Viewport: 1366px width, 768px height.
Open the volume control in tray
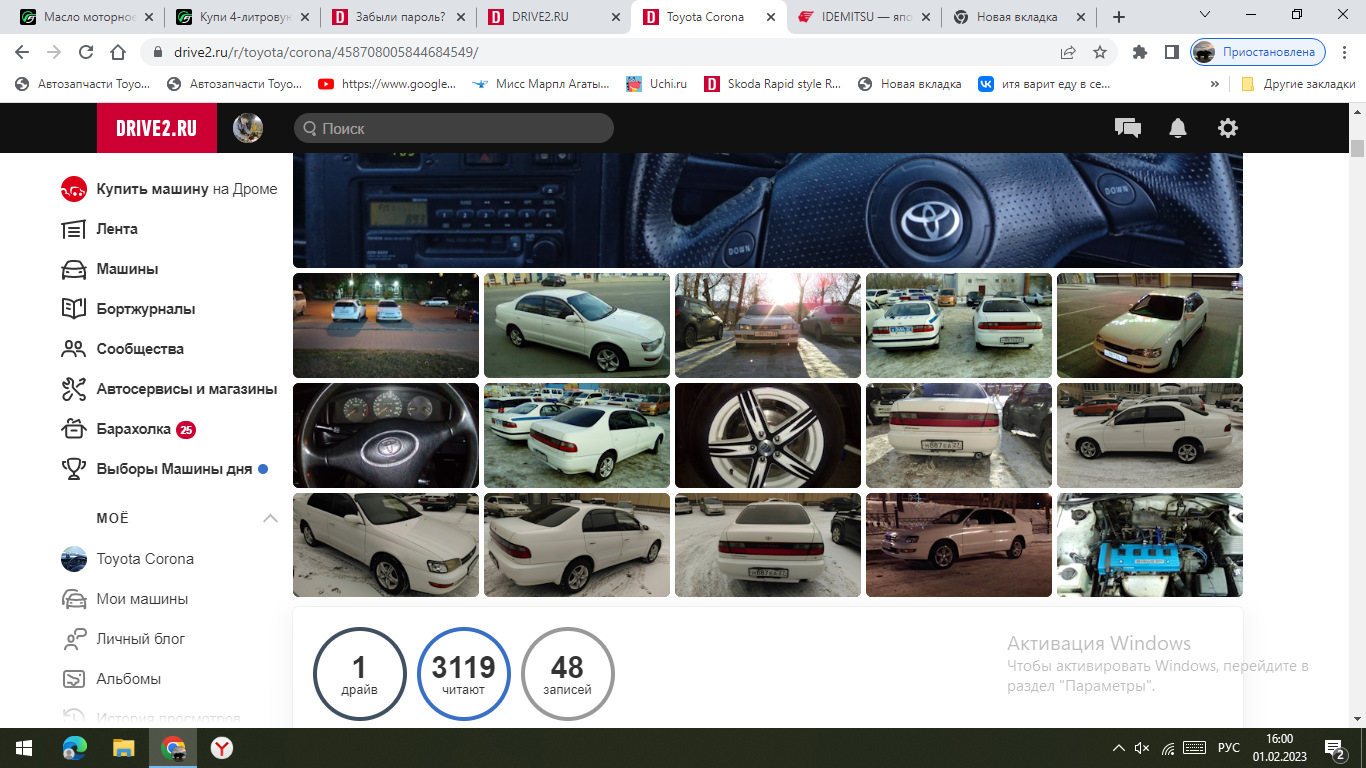pyautogui.click(x=1143, y=748)
